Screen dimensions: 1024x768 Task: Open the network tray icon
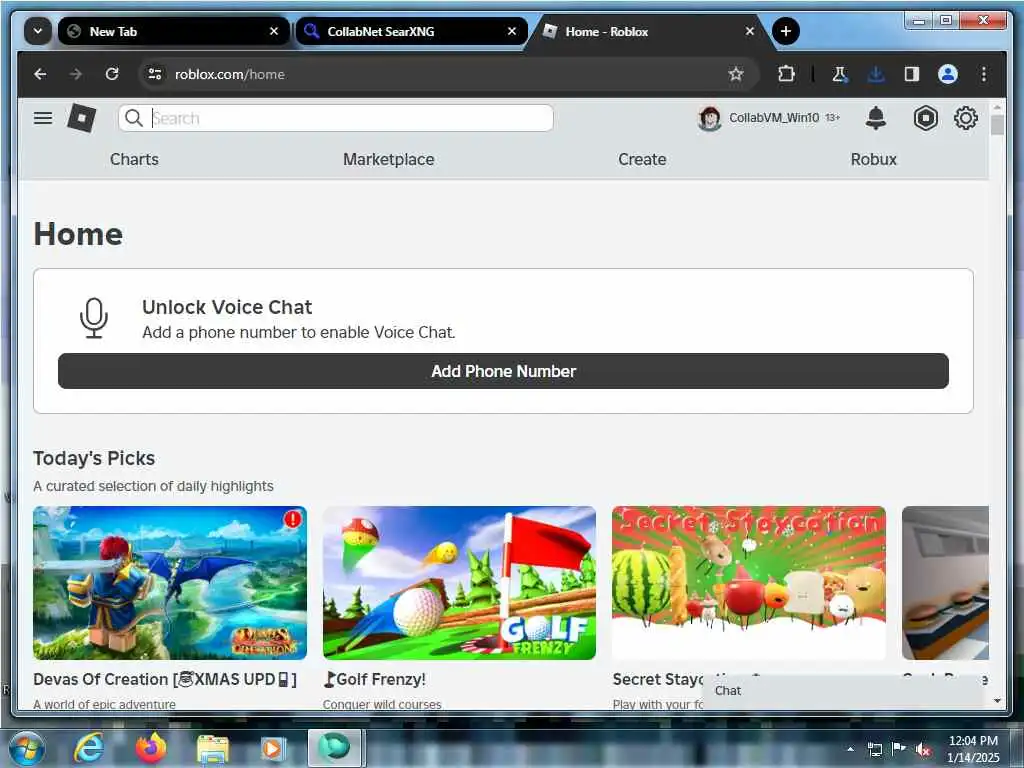pos(874,750)
